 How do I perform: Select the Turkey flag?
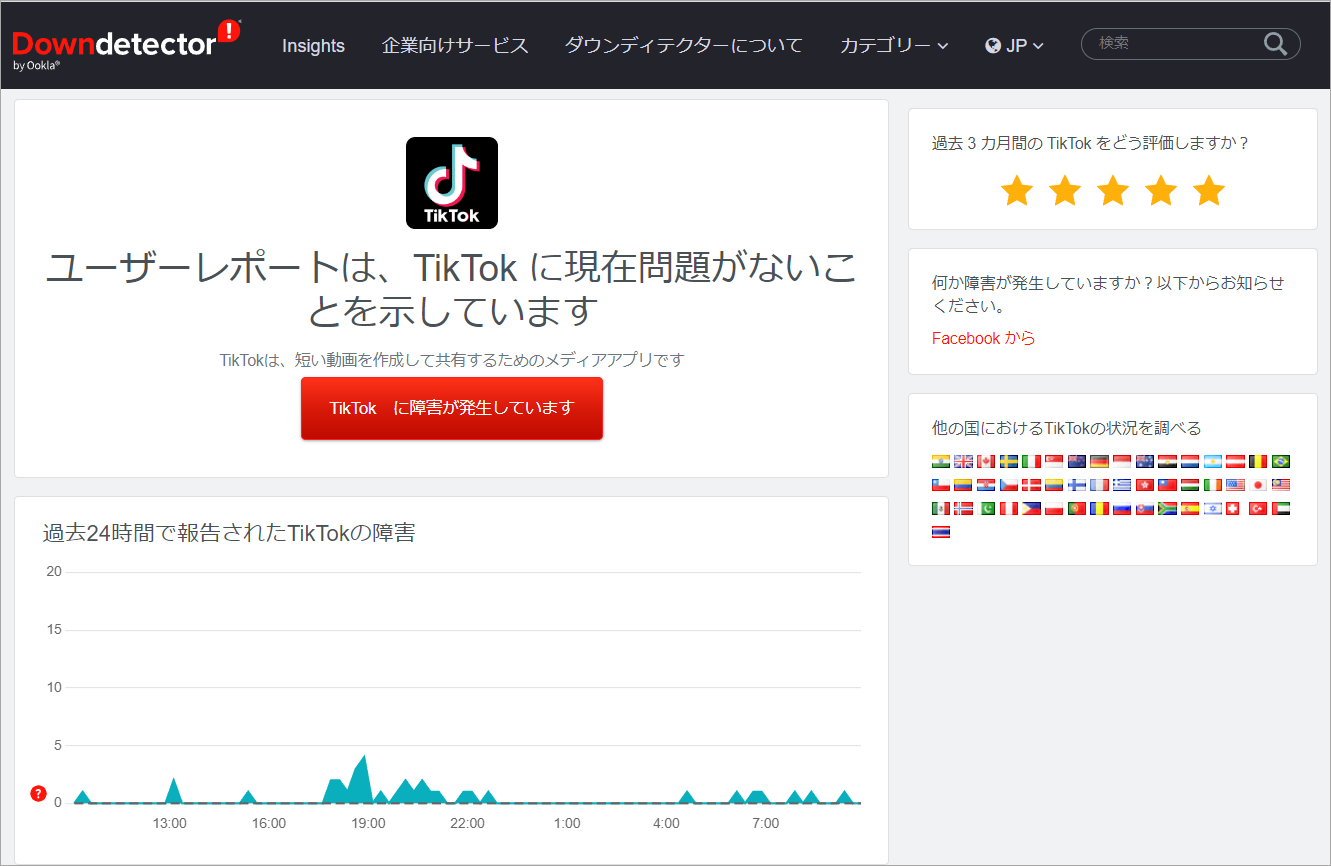click(1258, 508)
